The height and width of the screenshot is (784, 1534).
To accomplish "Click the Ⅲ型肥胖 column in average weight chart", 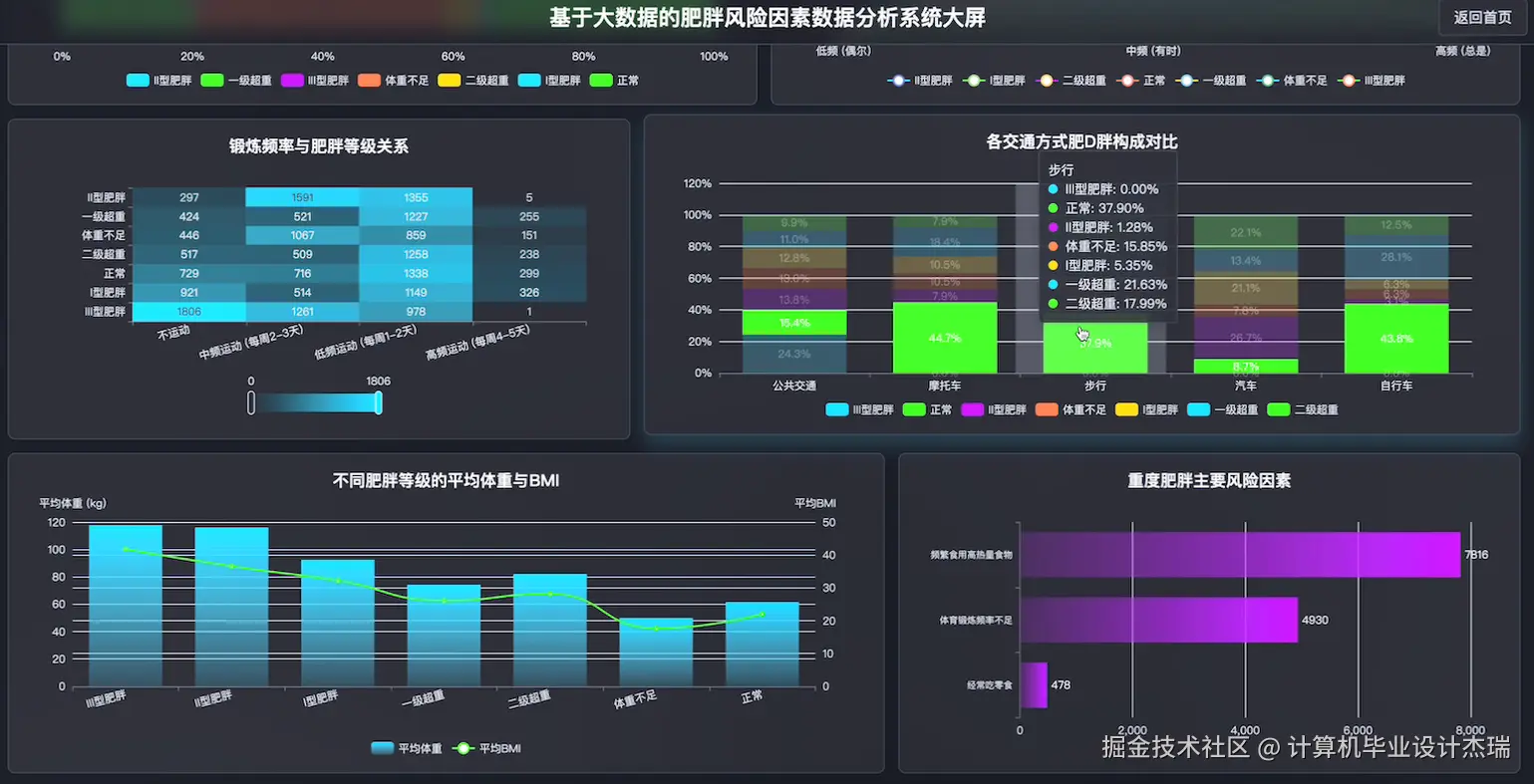I will tap(125, 603).
